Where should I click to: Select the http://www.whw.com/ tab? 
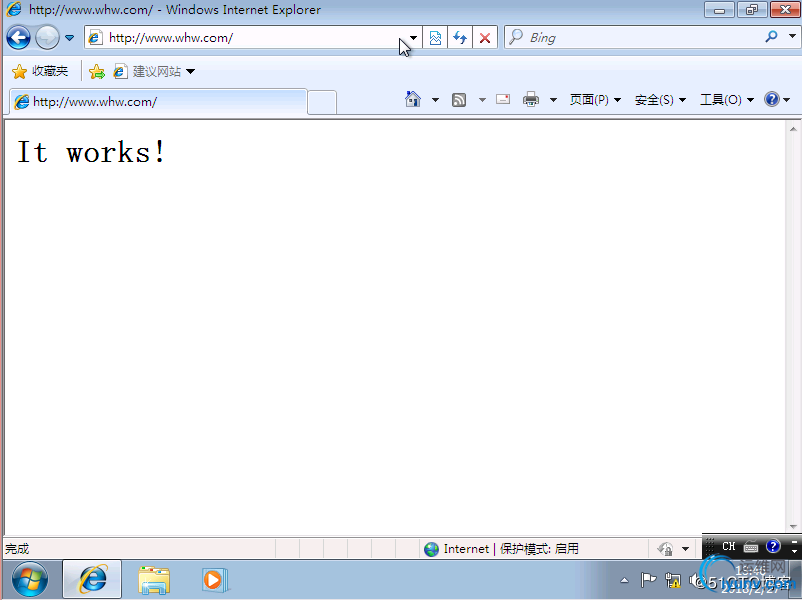click(159, 102)
